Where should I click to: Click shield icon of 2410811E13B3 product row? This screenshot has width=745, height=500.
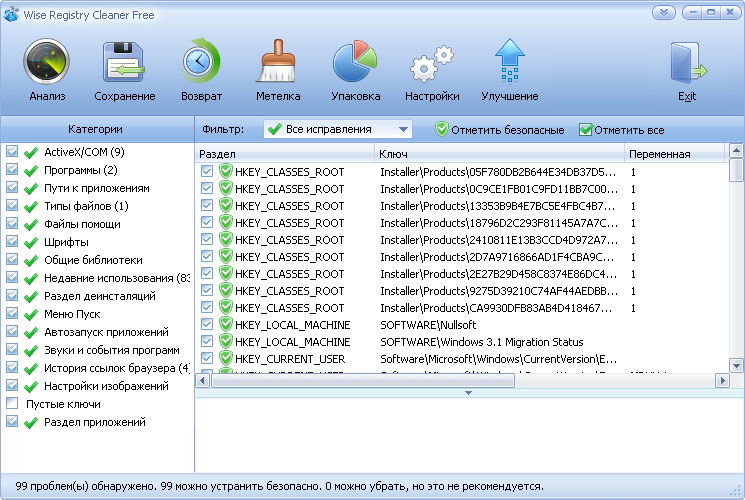pos(226,239)
